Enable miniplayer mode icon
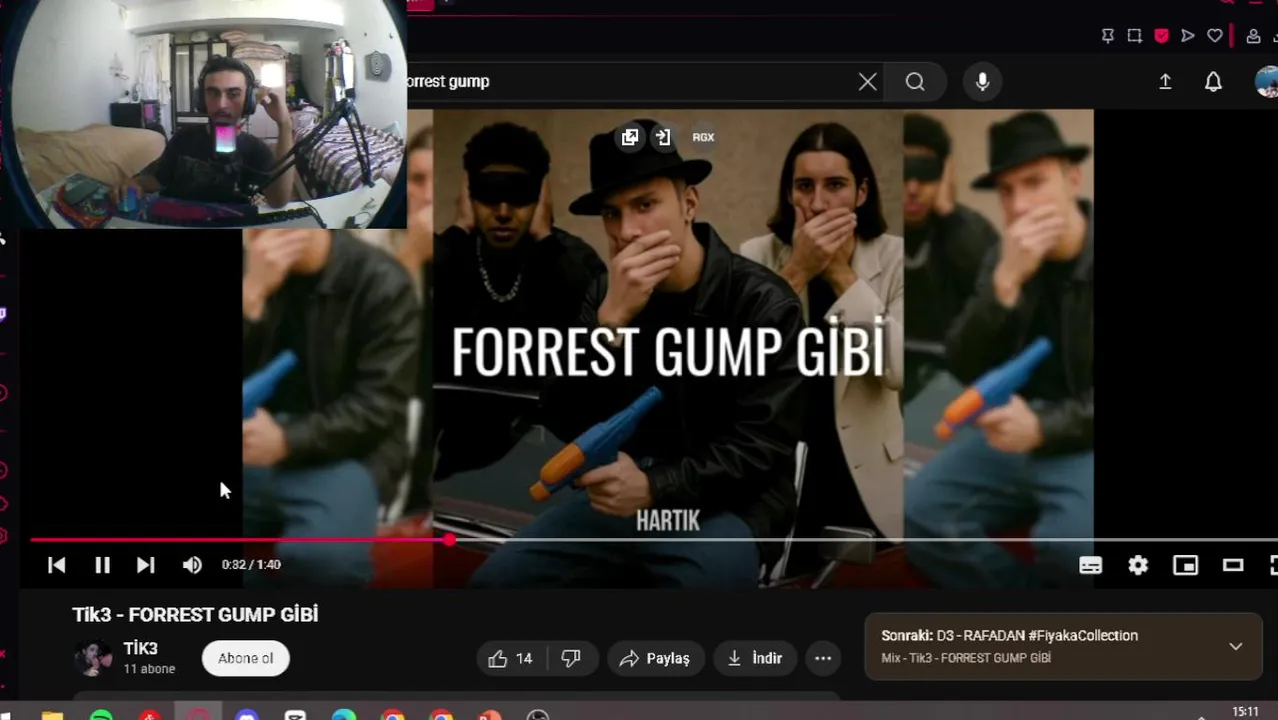Image resolution: width=1278 pixels, height=720 pixels. point(1185,565)
